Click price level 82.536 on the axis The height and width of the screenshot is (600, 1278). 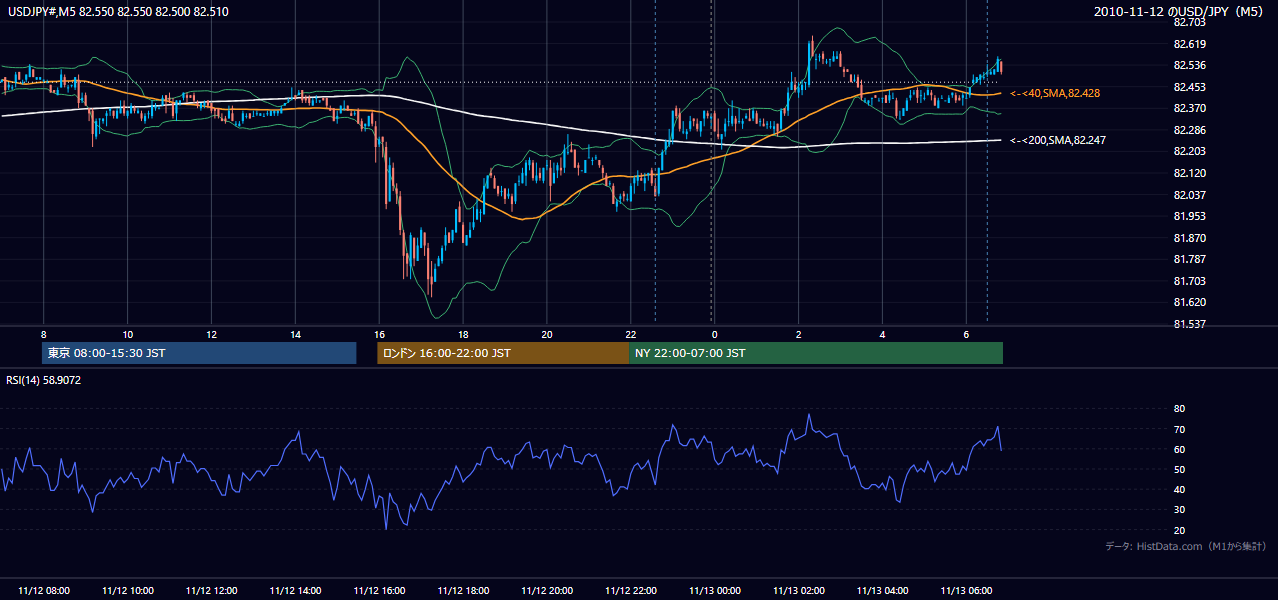click(x=1189, y=65)
